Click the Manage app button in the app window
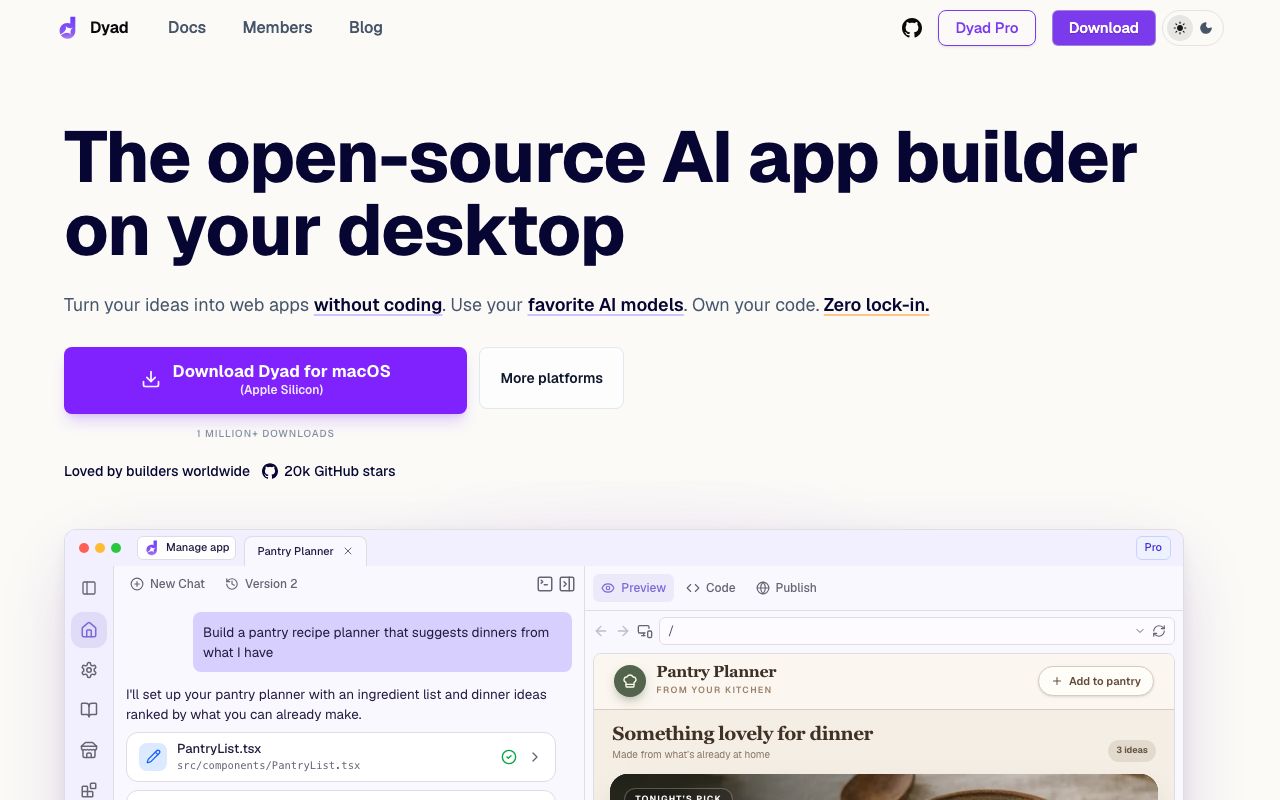 click(187, 547)
